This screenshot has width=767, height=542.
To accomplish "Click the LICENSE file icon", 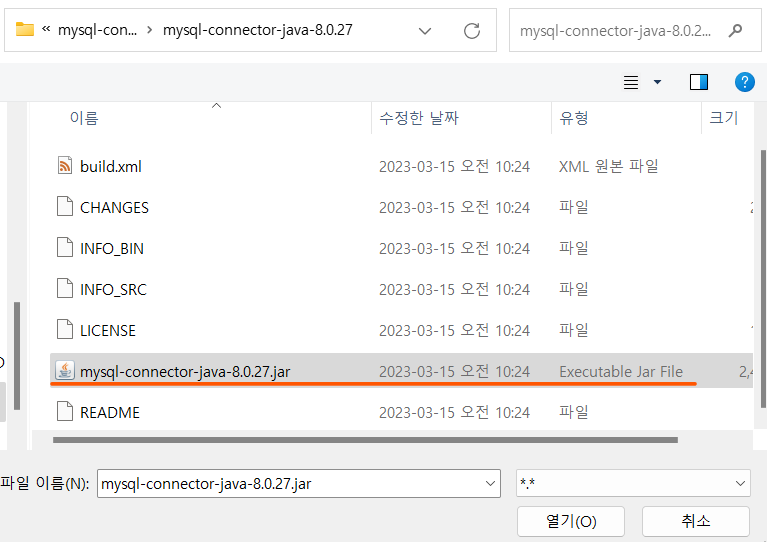I will click(x=65, y=330).
